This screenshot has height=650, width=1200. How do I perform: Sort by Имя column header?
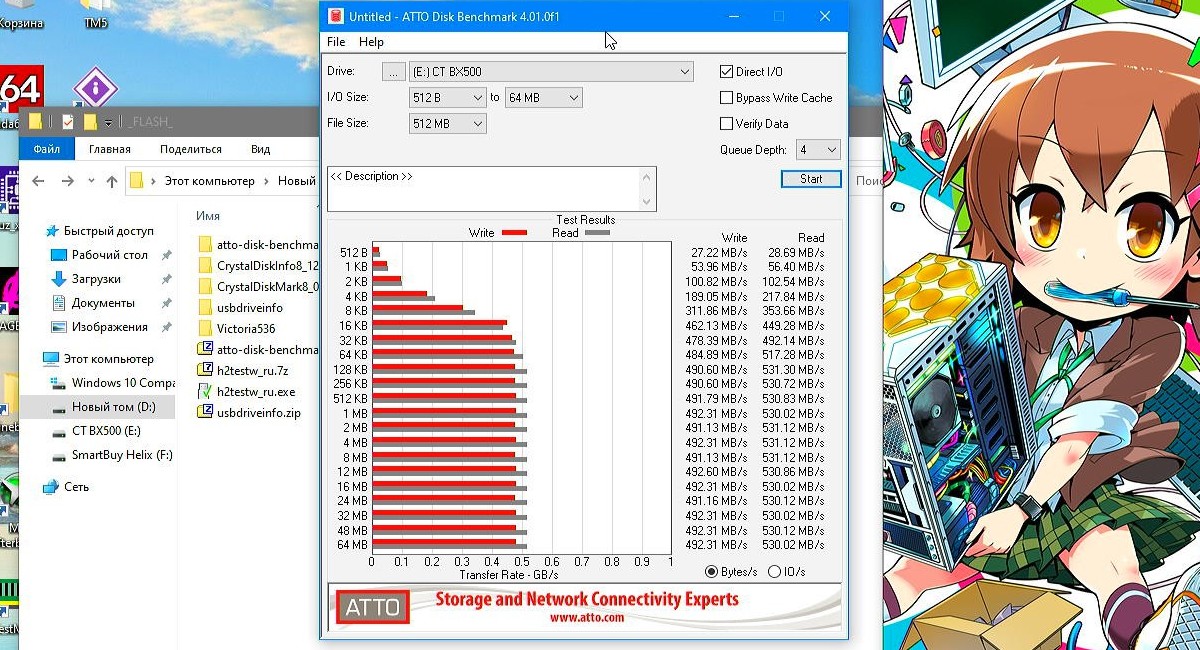(x=208, y=216)
